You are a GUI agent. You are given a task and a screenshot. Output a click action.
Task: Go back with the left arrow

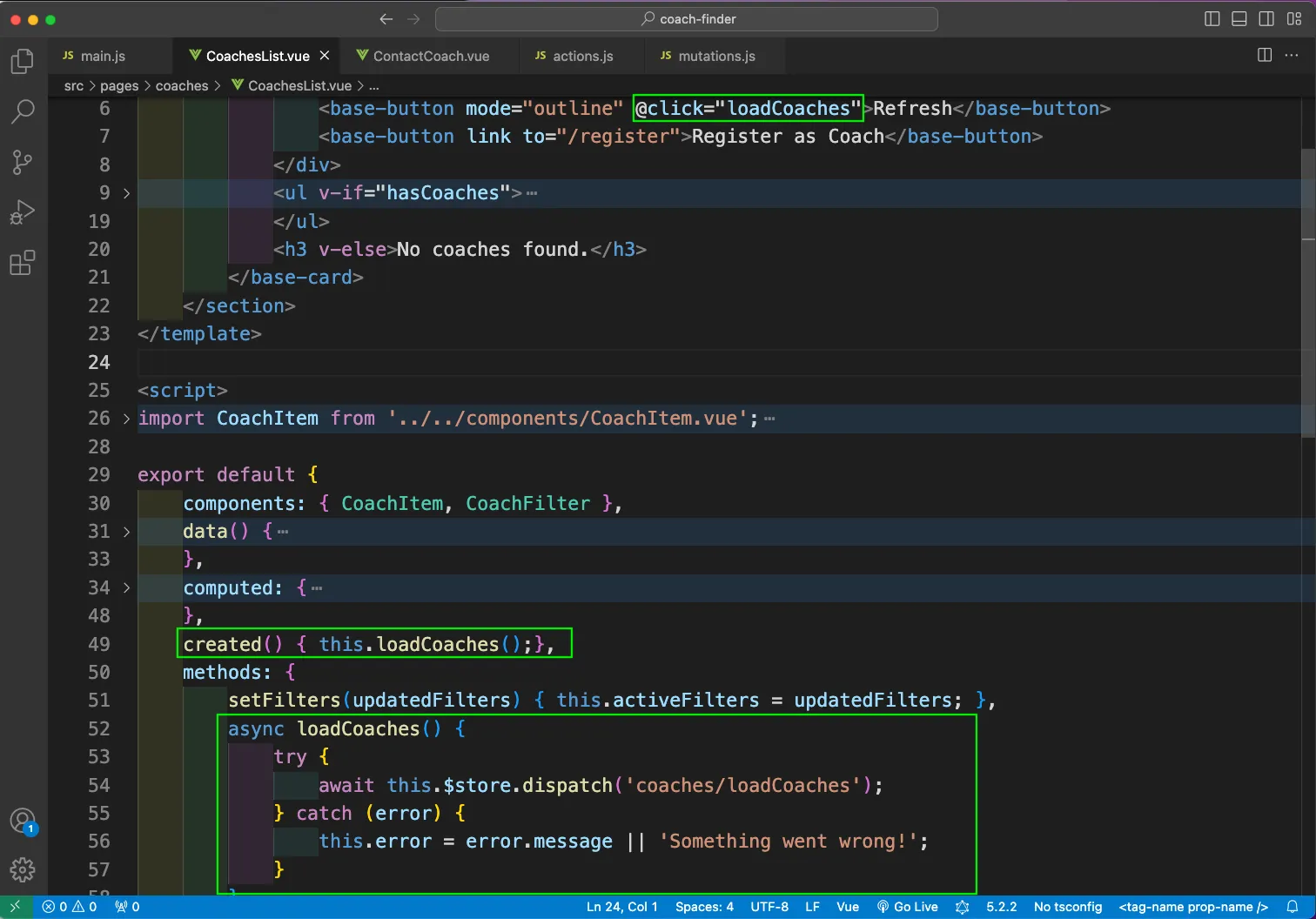click(386, 19)
